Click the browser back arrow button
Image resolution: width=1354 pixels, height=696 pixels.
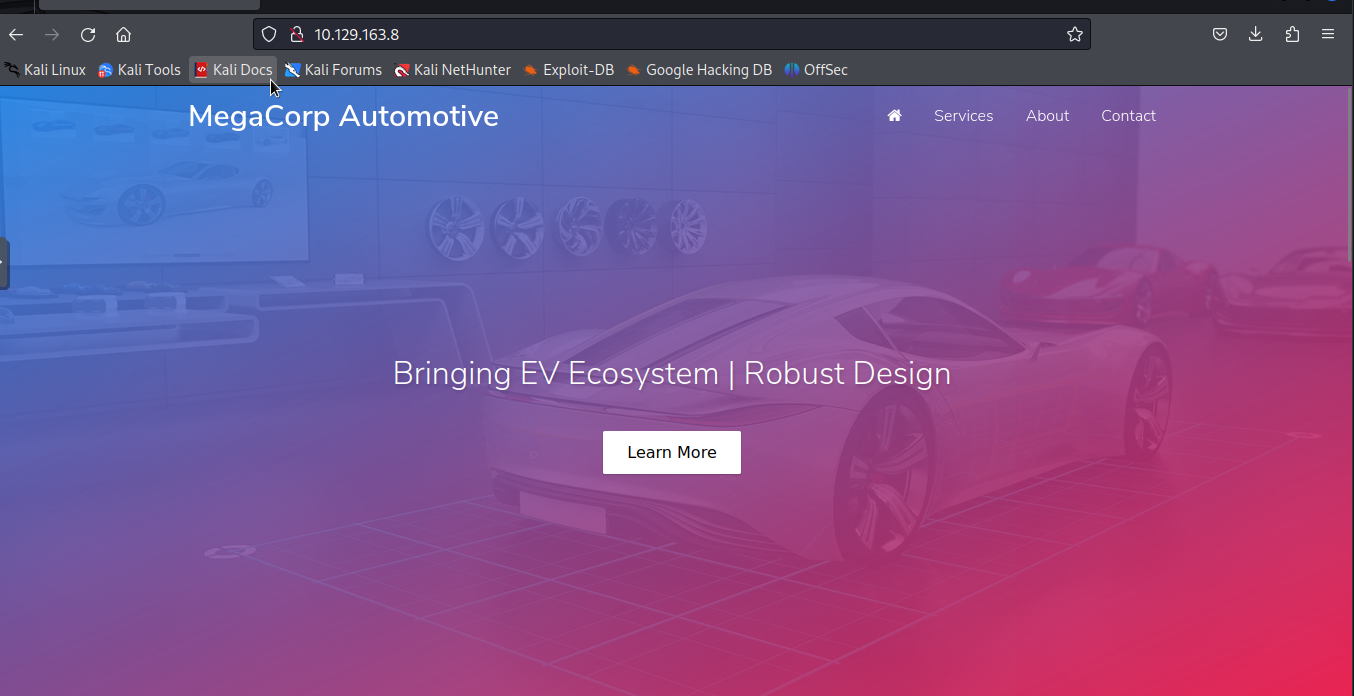pyautogui.click(x=16, y=35)
